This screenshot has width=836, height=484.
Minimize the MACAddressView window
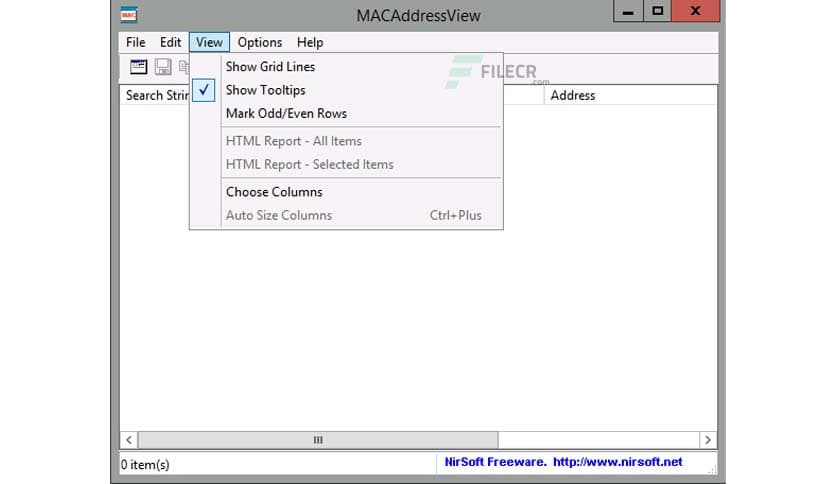click(629, 11)
